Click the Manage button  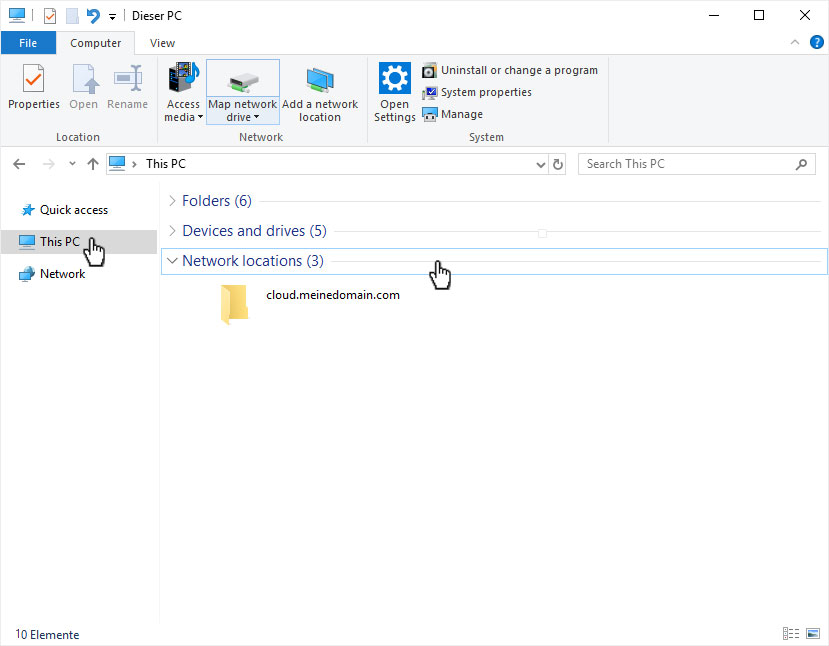point(453,114)
